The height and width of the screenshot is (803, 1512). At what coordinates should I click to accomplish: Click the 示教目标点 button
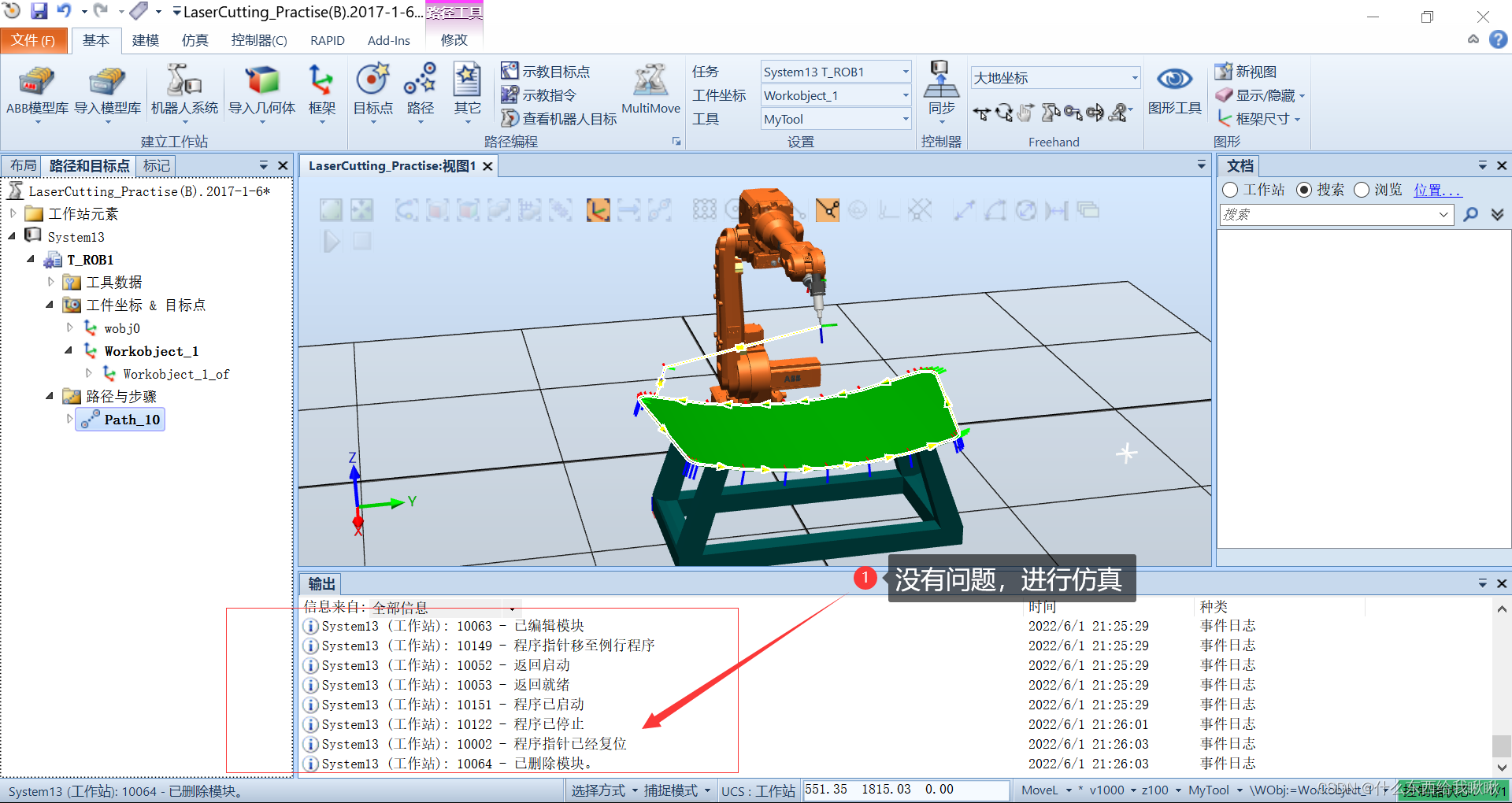[x=545, y=71]
